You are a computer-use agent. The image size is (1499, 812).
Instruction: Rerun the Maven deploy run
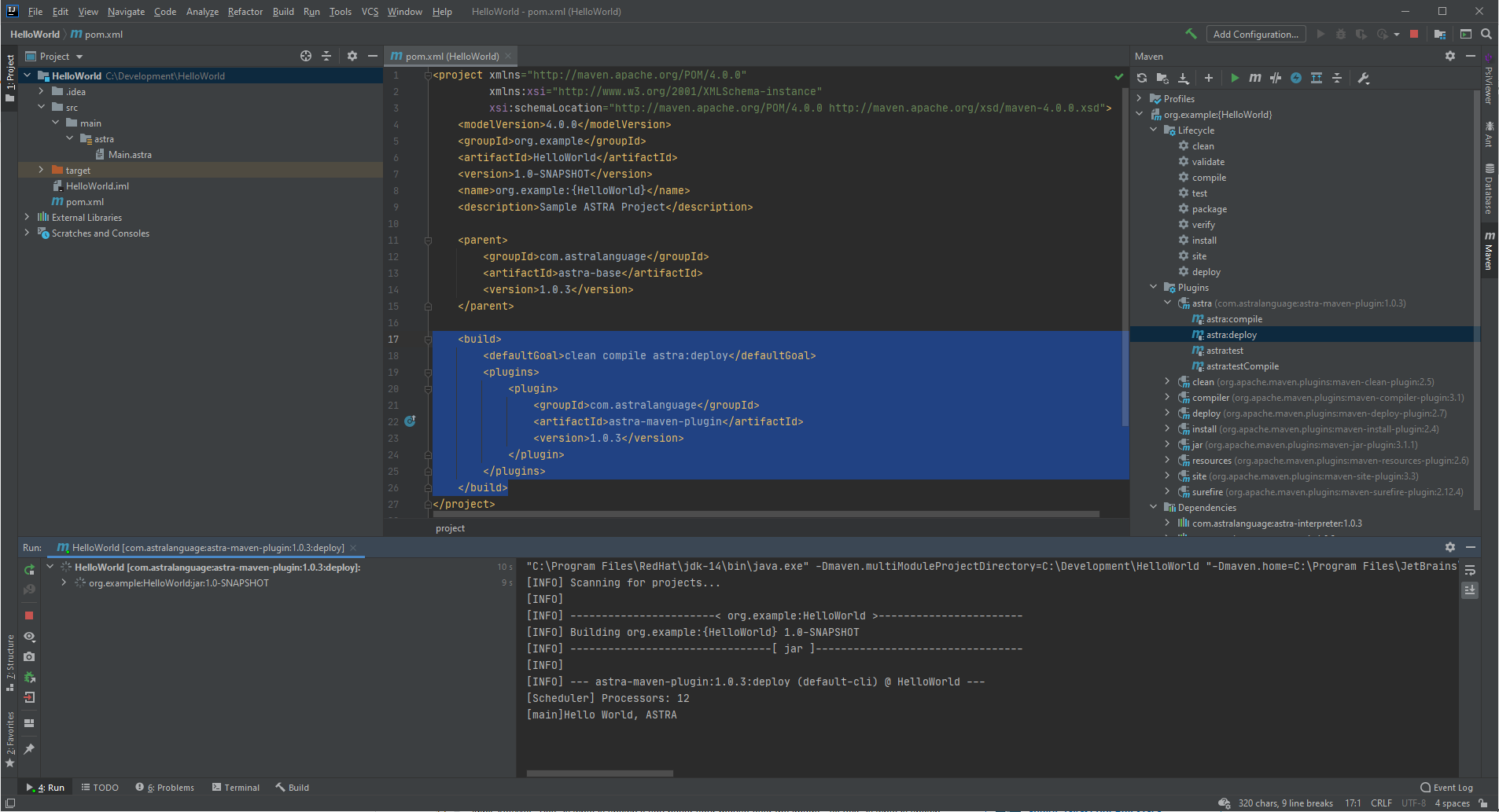tap(29, 569)
